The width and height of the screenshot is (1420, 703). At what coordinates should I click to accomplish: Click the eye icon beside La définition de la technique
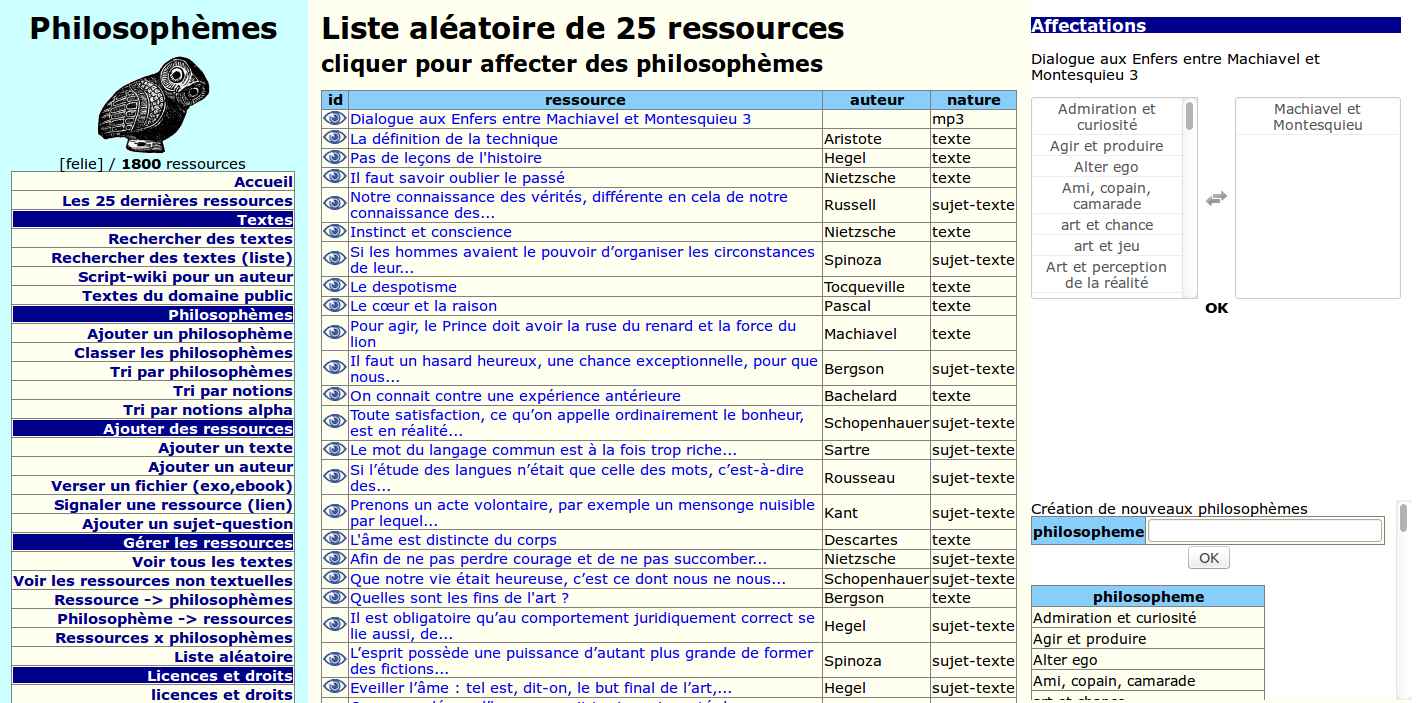[334, 138]
